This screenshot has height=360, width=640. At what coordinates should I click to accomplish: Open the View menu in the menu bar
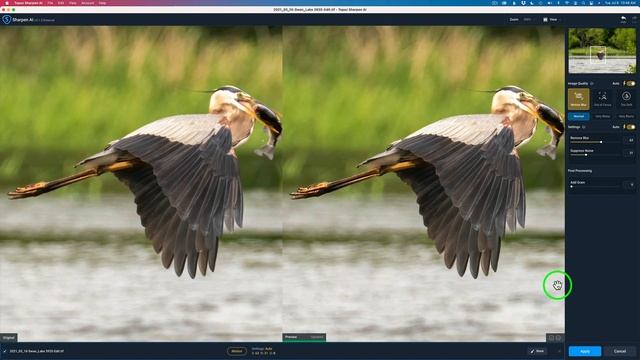73,3
